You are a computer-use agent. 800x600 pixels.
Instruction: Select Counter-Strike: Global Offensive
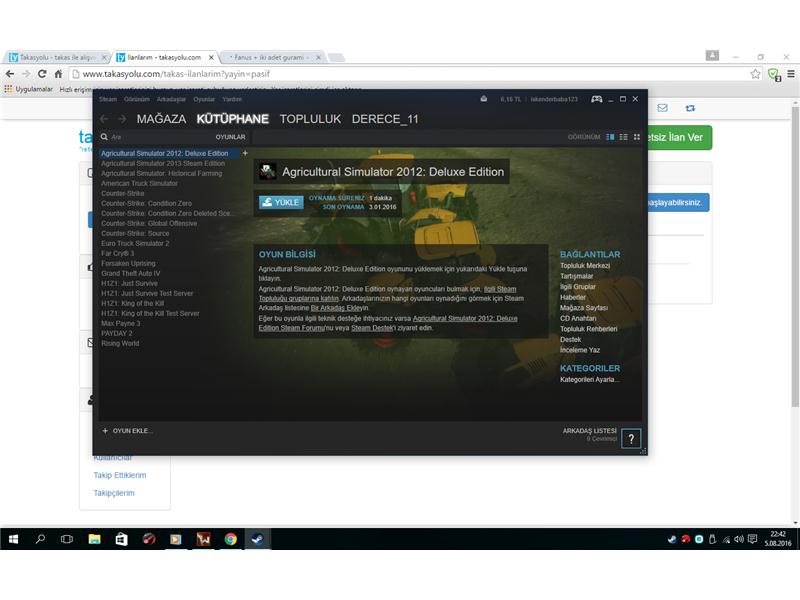[x=149, y=223]
